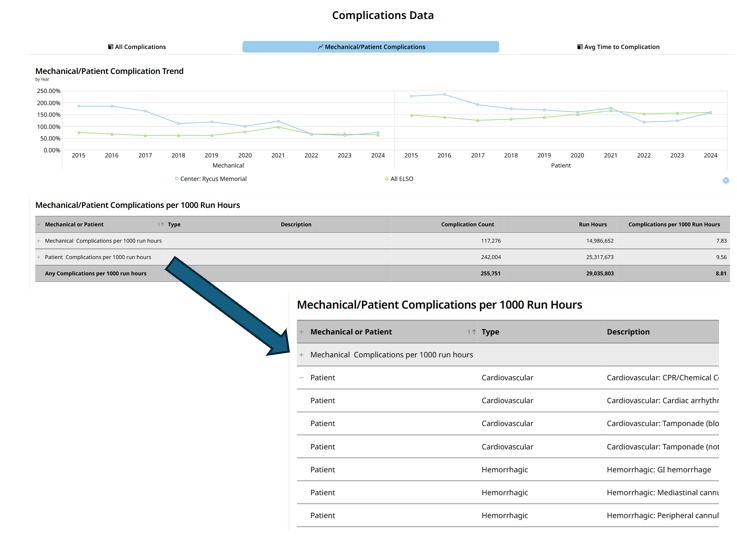Screen dimensions: 737x542
Task: Click the Description header in enlarged table
Action: click(628, 332)
